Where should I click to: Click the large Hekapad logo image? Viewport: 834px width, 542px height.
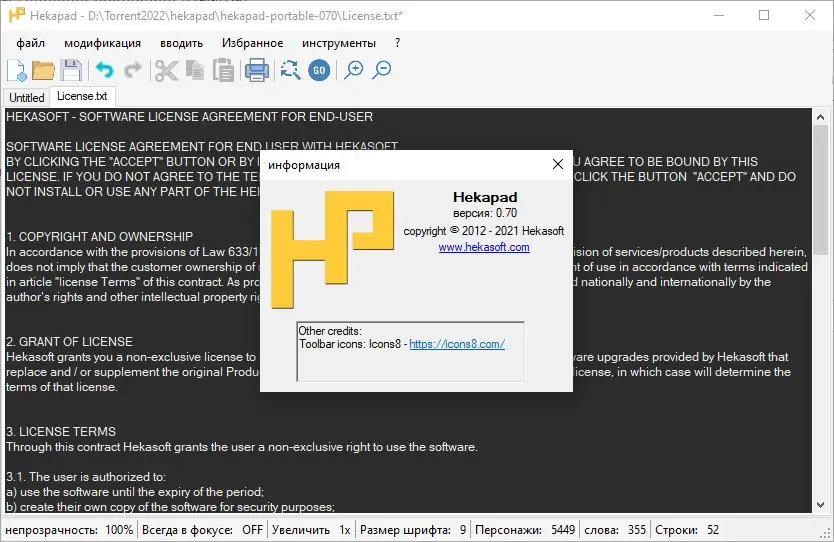pos(332,250)
